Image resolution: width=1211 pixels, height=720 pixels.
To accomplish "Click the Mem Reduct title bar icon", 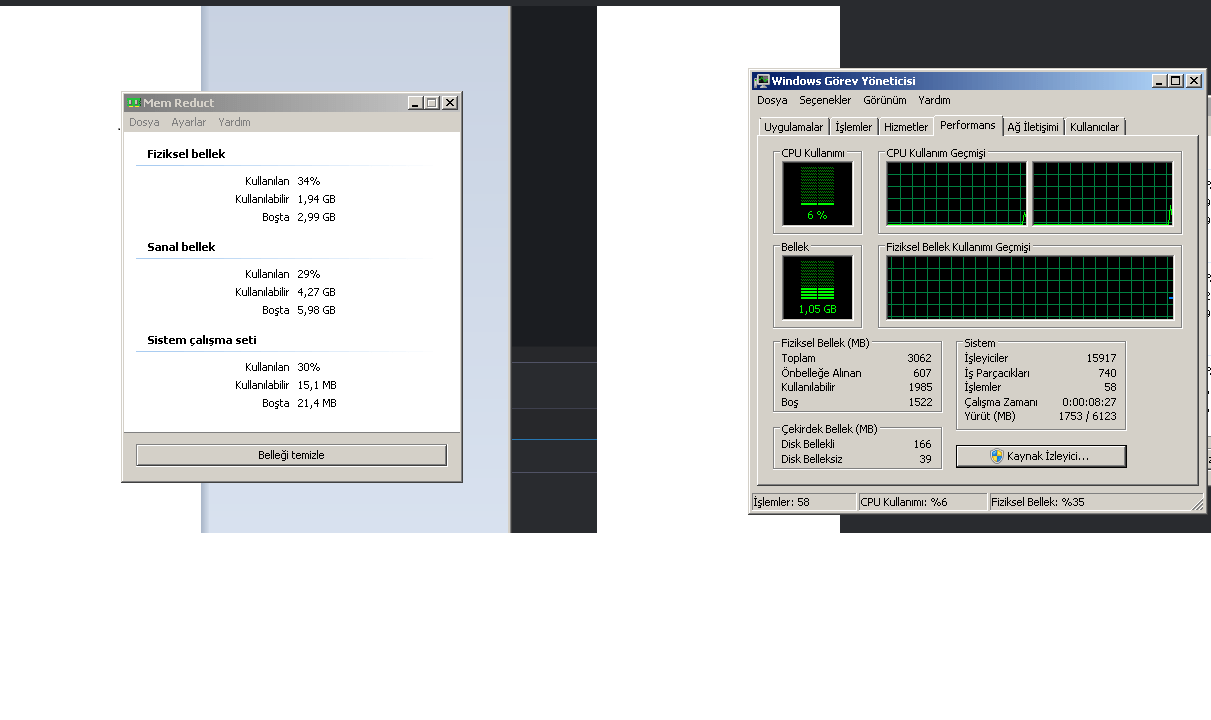I will coord(133,103).
